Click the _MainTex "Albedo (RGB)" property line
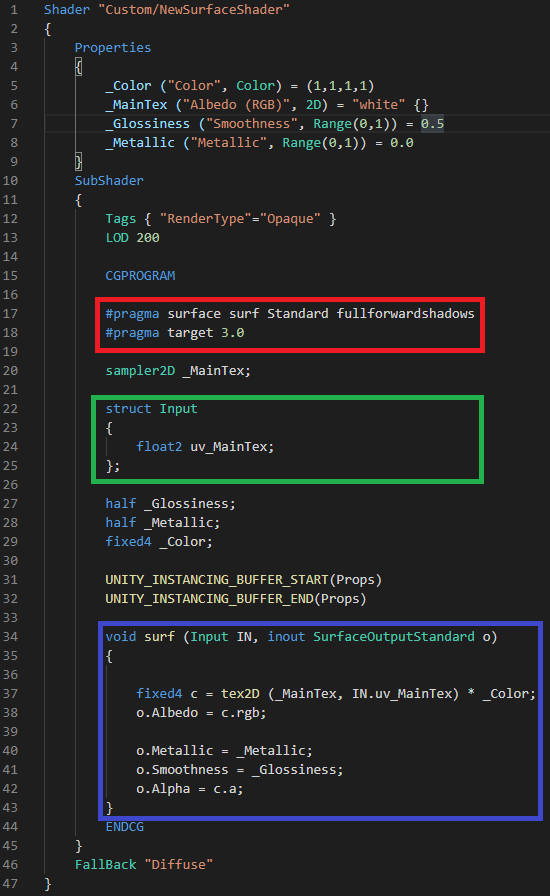 pos(267,105)
